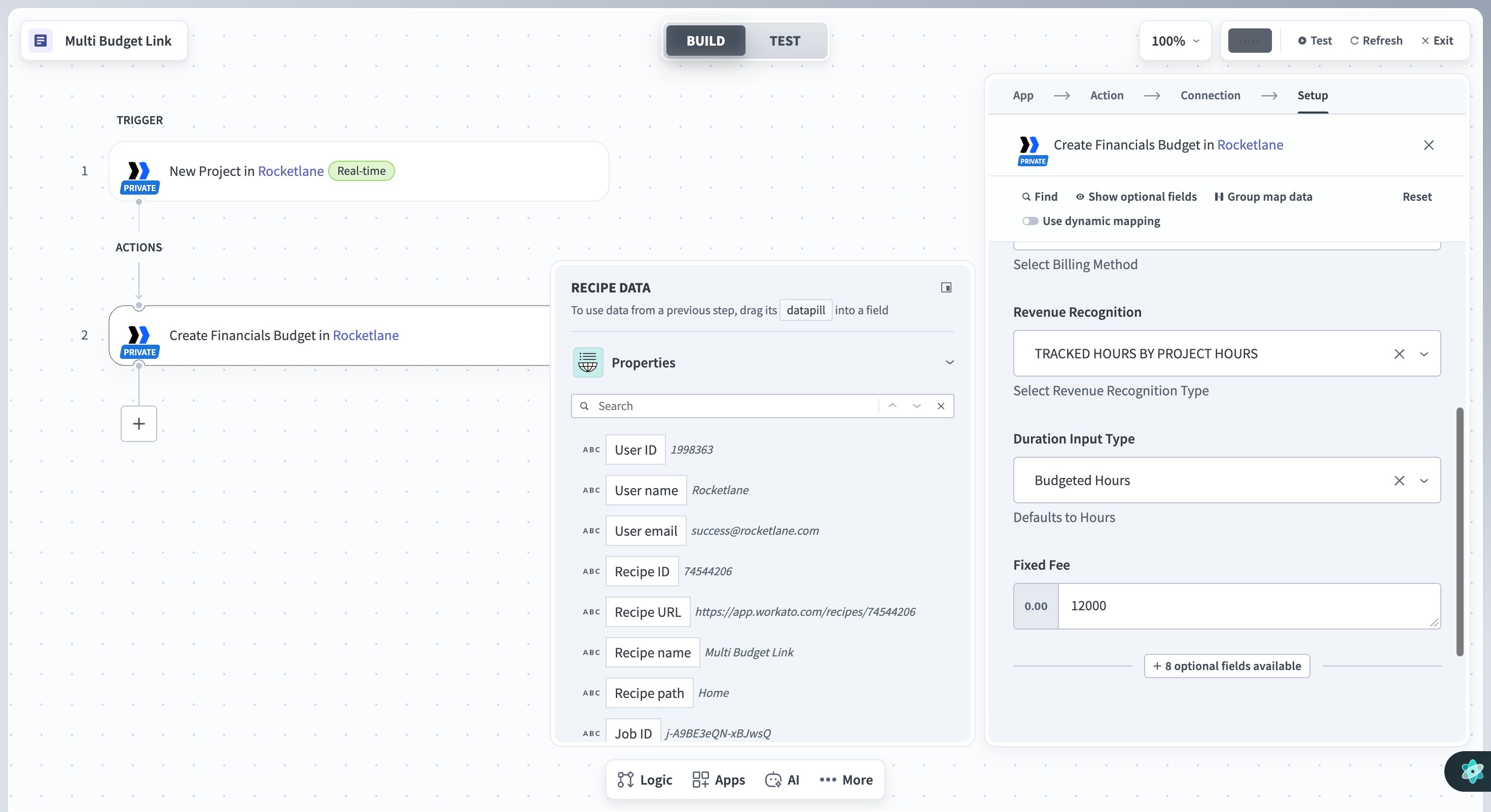The image size is (1491, 812).
Task: Clear the Duration Input Type selection
Action: [x=1399, y=481]
